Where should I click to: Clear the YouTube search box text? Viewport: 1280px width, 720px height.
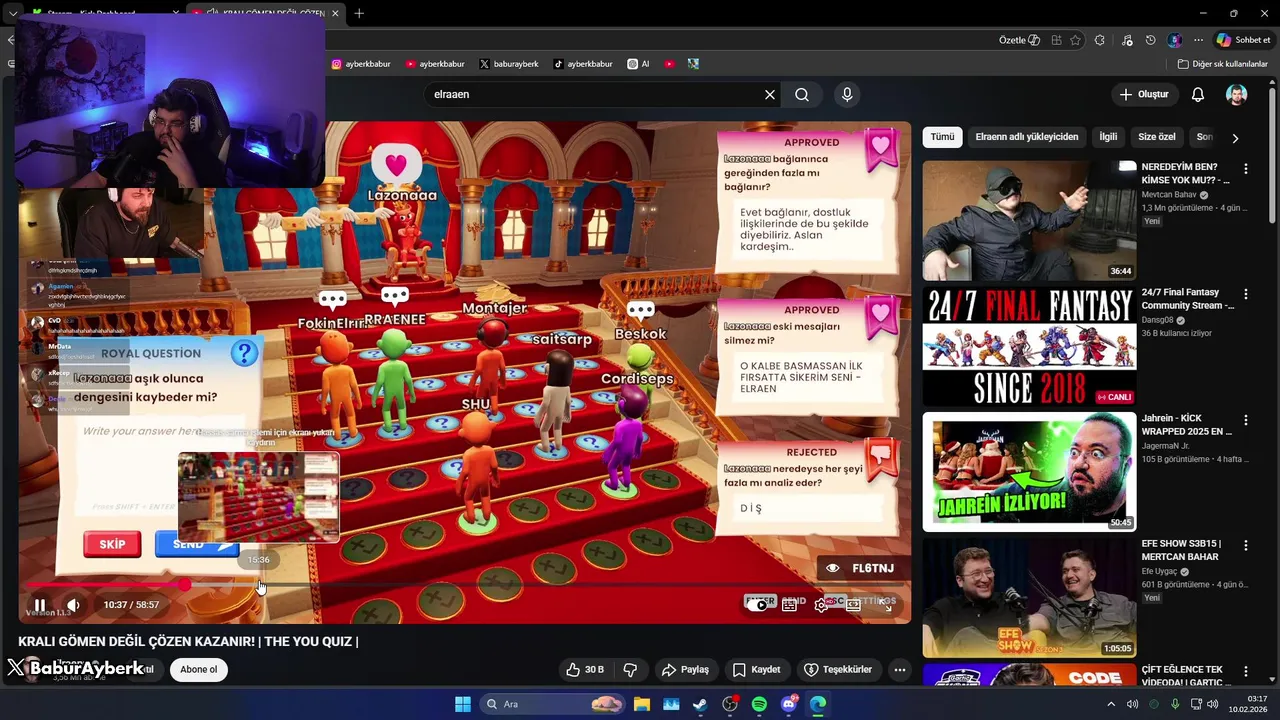click(770, 94)
